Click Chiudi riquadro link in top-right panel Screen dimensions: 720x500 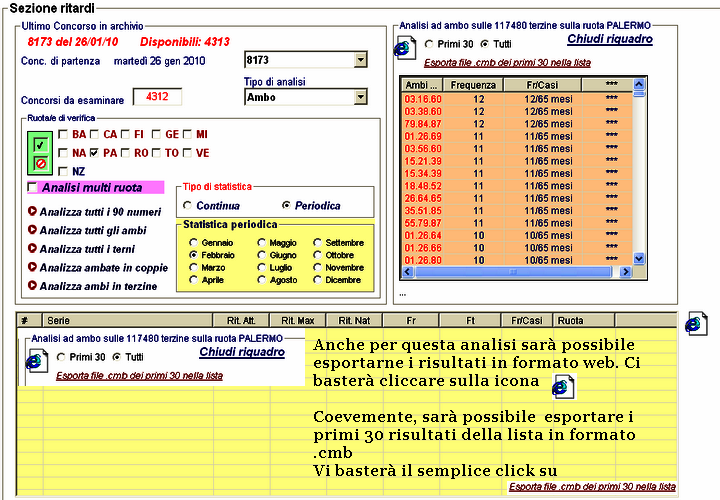610,39
